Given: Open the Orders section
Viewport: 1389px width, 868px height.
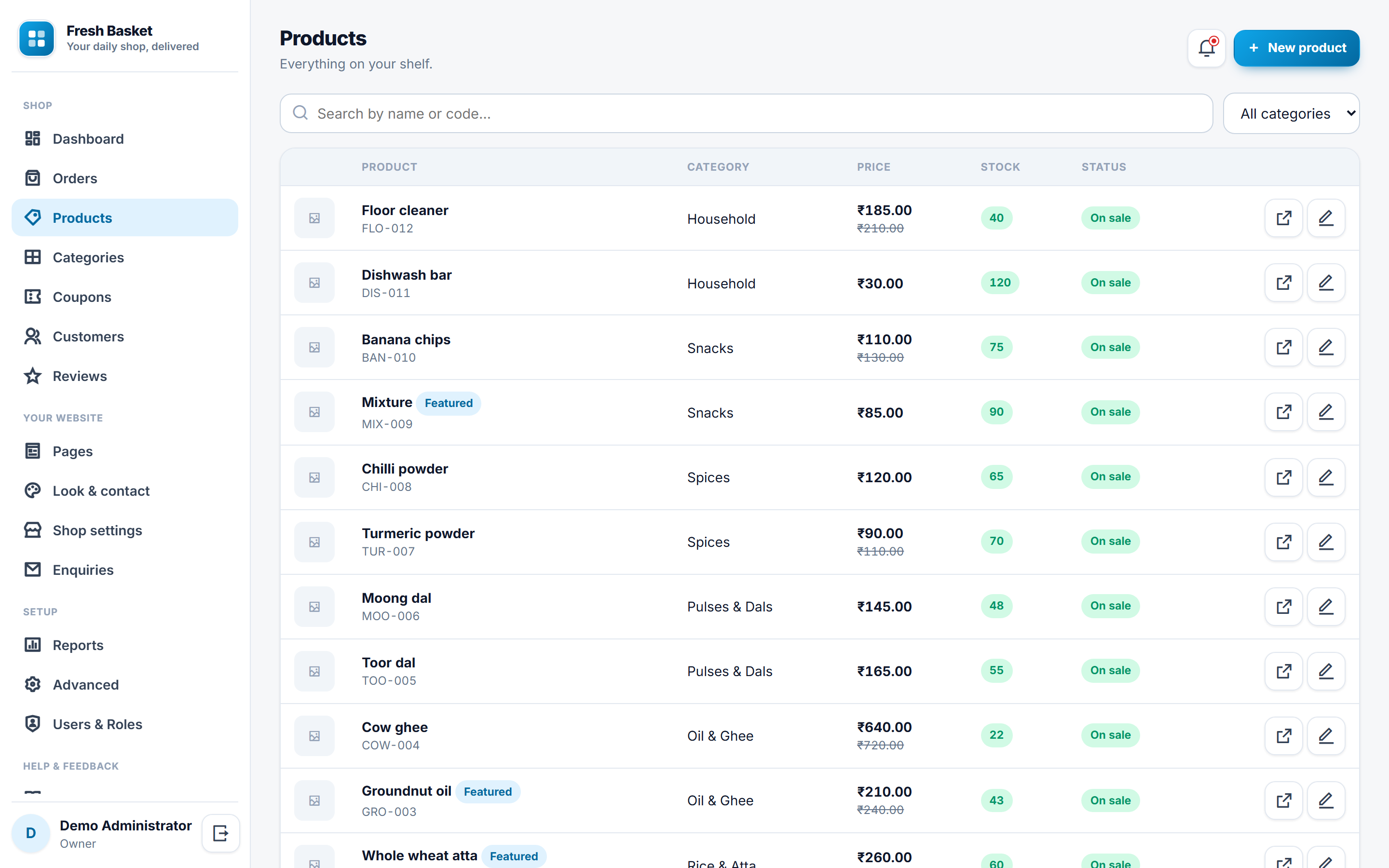Looking at the screenshot, I should (x=124, y=178).
